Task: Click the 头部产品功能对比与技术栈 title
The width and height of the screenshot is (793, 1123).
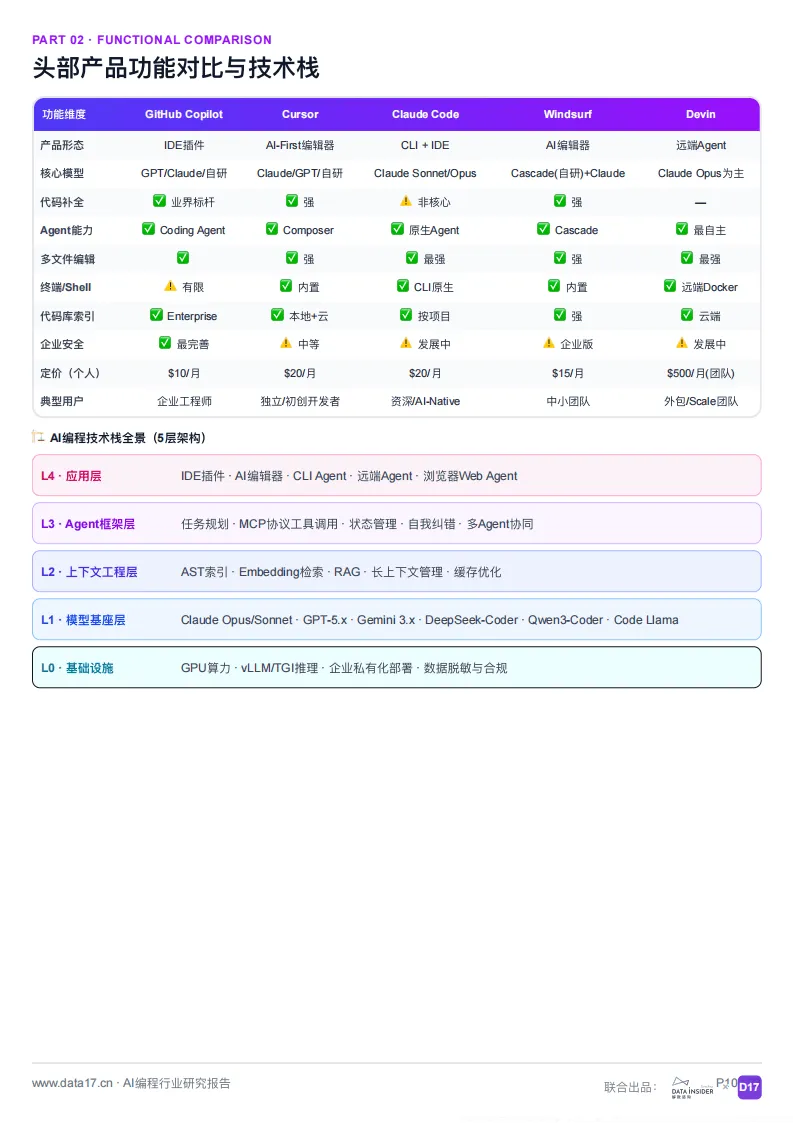Action: (176, 68)
